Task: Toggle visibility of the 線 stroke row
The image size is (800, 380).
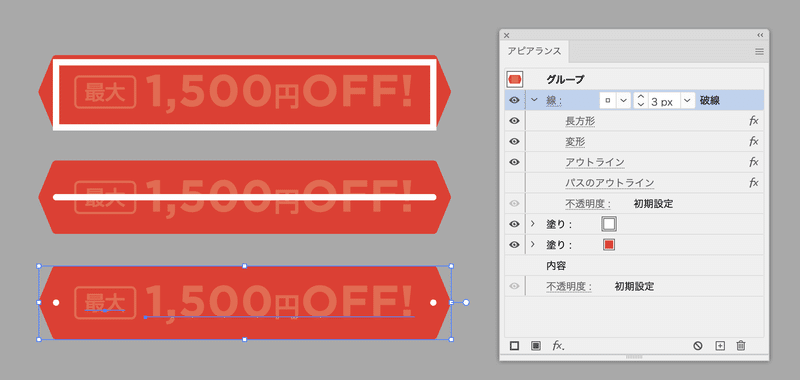Action: (515, 100)
